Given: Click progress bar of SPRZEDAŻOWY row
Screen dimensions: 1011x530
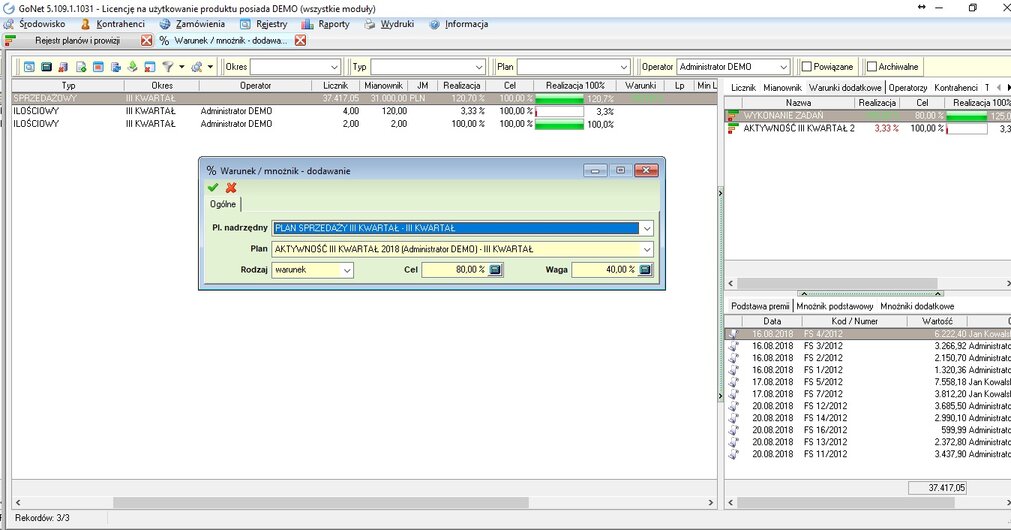Looking at the screenshot, I should click(560, 99).
